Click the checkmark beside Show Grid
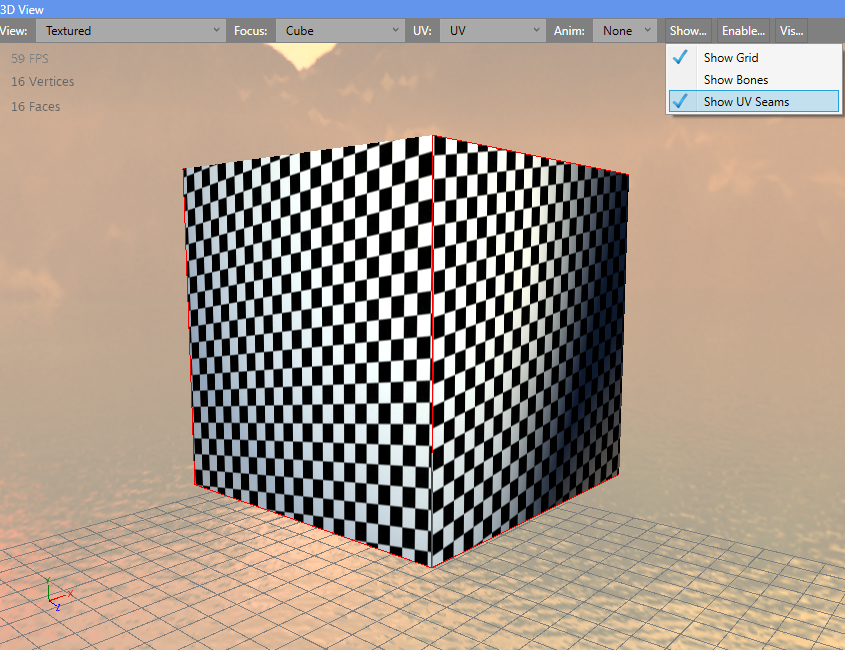The height and width of the screenshot is (650, 845). (x=681, y=58)
